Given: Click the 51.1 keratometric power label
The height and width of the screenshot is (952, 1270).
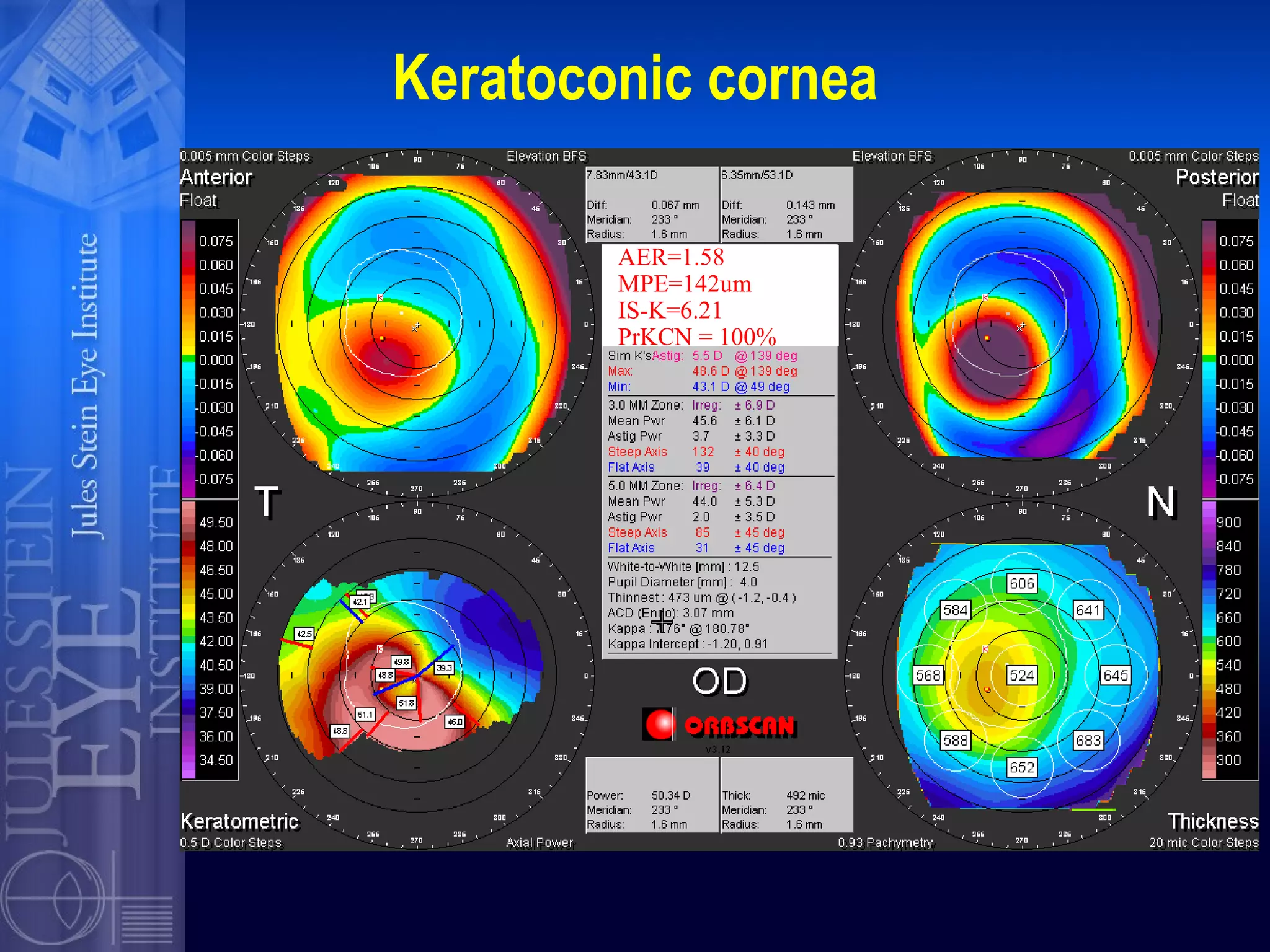Looking at the screenshot, I should 365,715.
